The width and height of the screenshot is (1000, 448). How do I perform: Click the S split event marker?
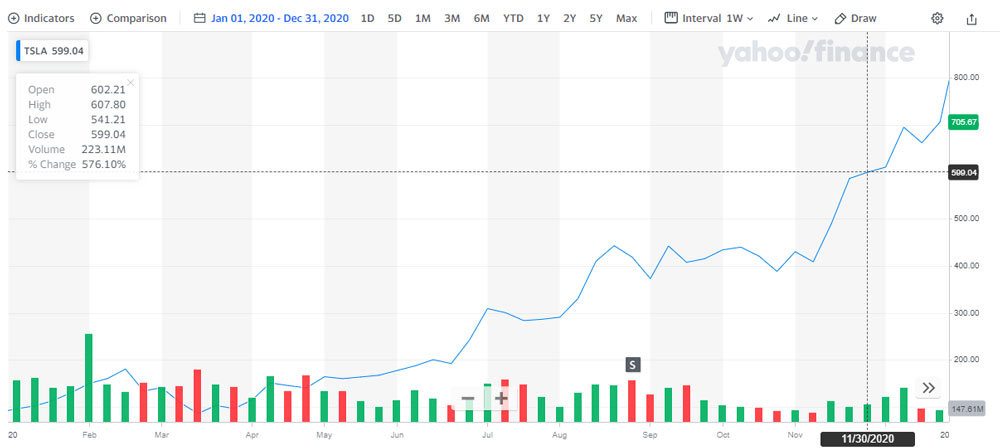pyautogui.click(x=632, y=365)
